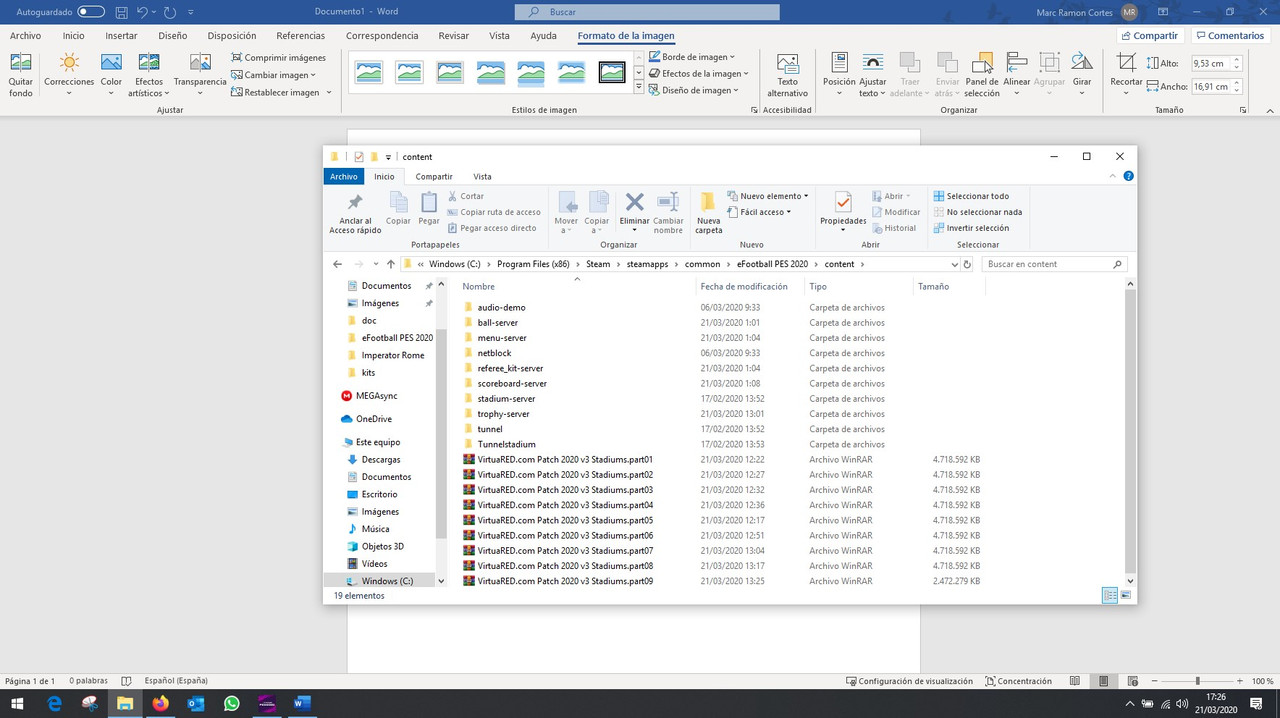This screenshot has width=1280, height=718.
Task: Click Buscar en content search box
Action: click(x=1055, y=264)
